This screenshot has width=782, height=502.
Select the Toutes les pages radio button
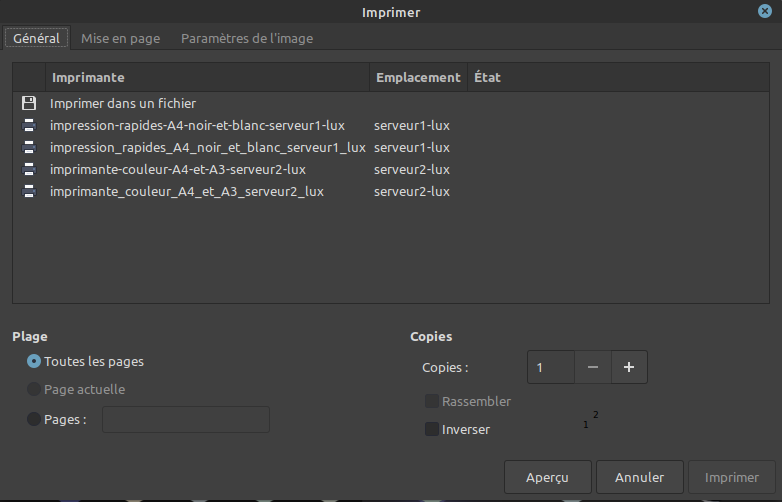click(x=35, y=361)
